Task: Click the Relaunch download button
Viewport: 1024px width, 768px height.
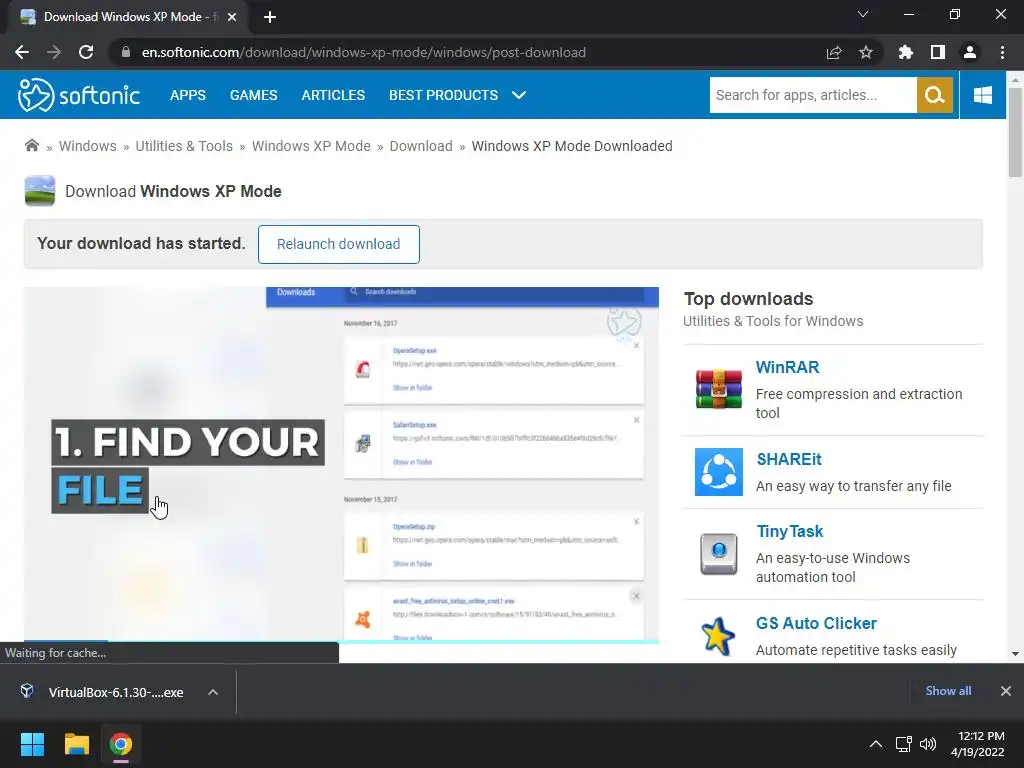Action: [x=338, y=244]
